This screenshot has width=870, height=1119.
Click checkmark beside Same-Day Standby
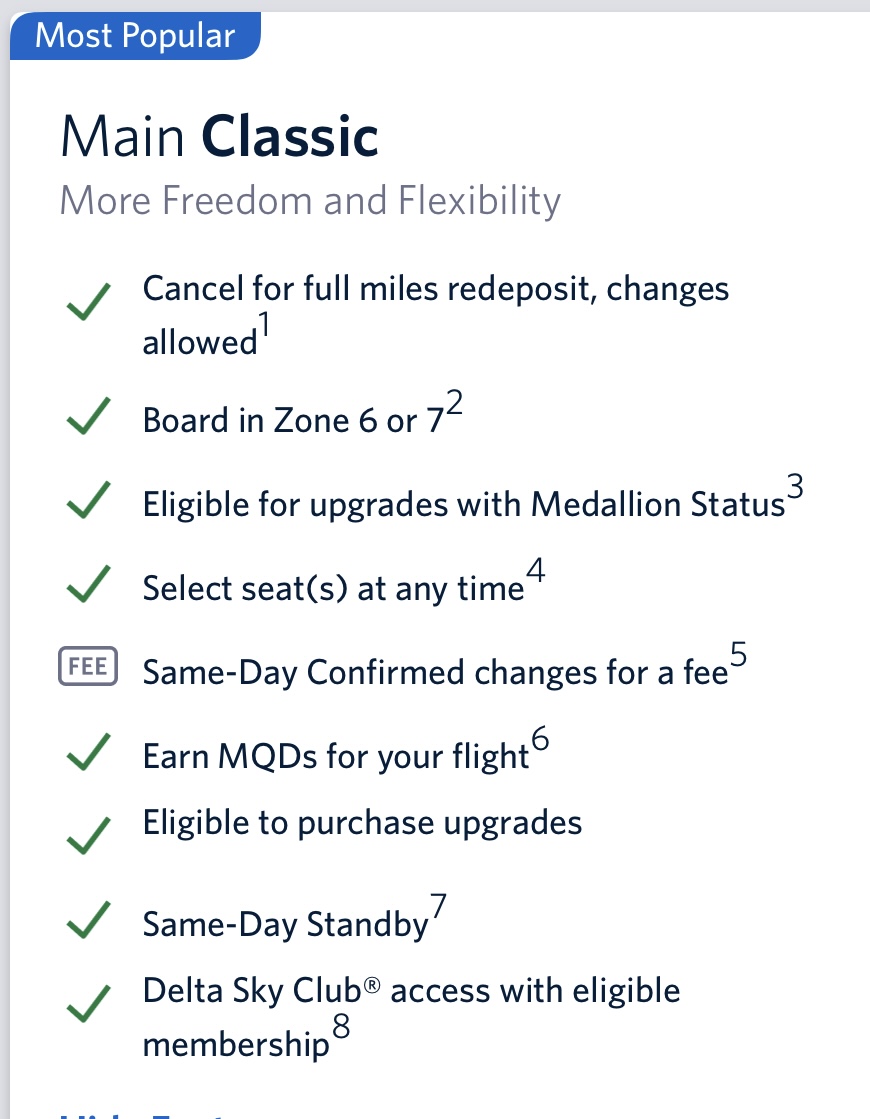click(88, 920)
